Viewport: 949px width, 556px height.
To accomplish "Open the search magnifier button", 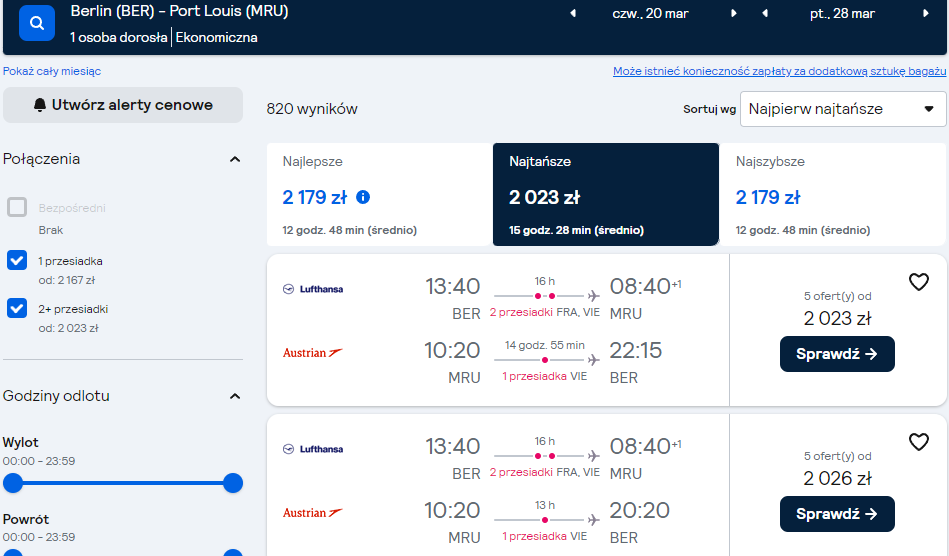I will tap(37, 23).
